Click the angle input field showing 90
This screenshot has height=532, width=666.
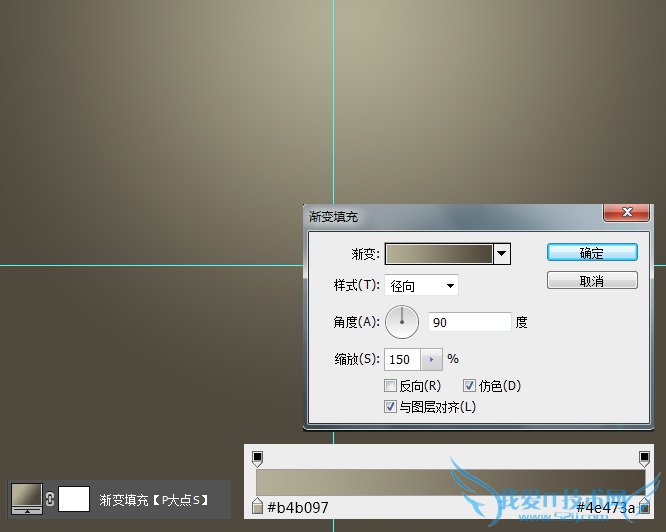click(469, 322)
